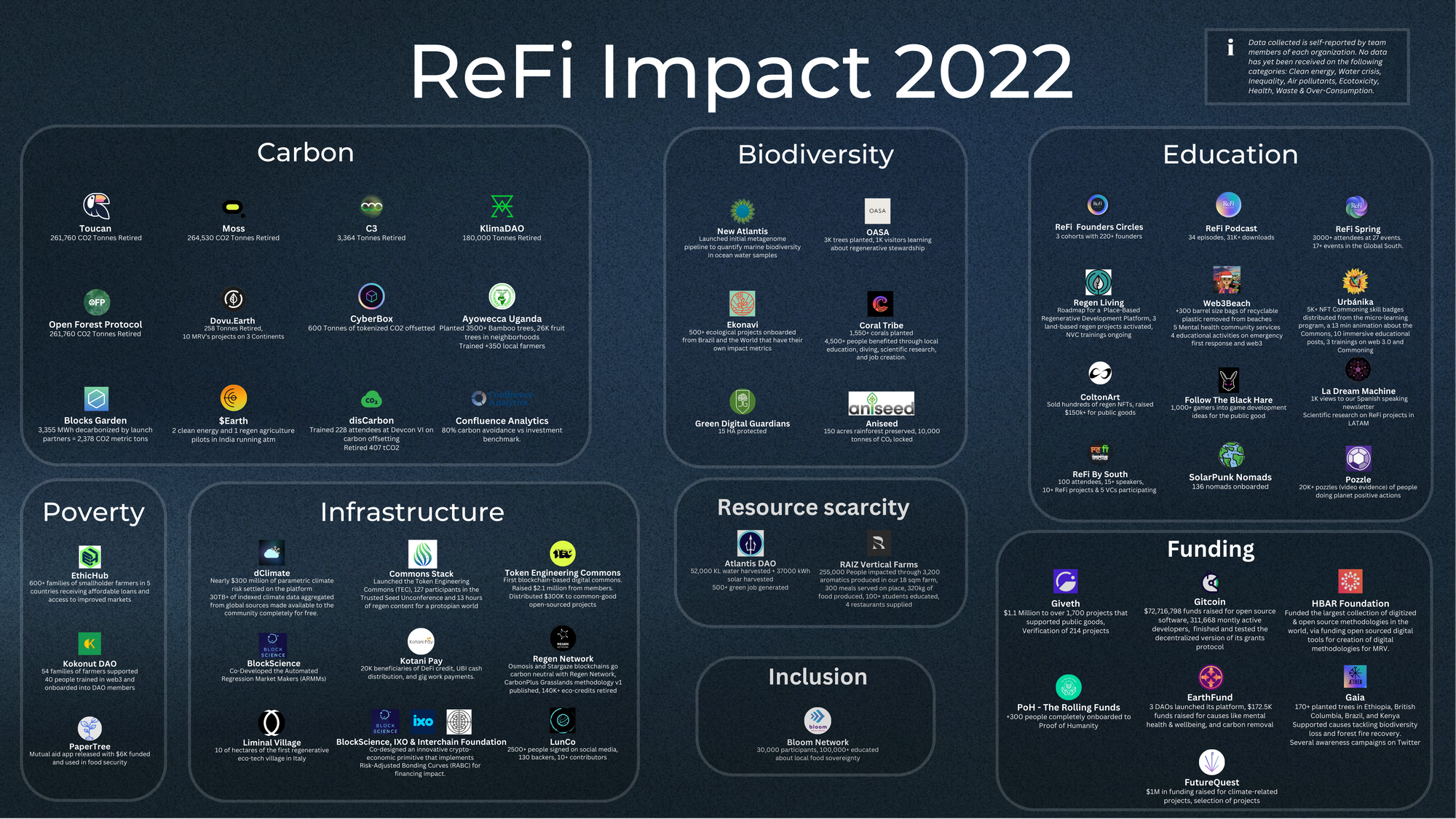Screen dimensions: 1456x819
Task: Click the info icon in disclaimer box
Action: click(x=1230, y=48)
